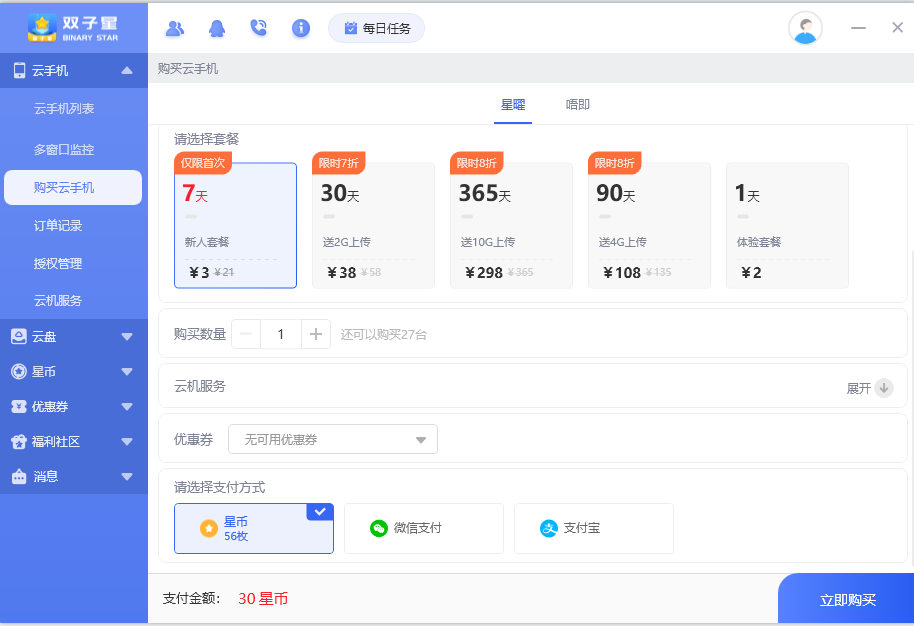Collapse the 云手机 sidebar section
The height and width of the screenshot is (626, 914).
[127, 71]
